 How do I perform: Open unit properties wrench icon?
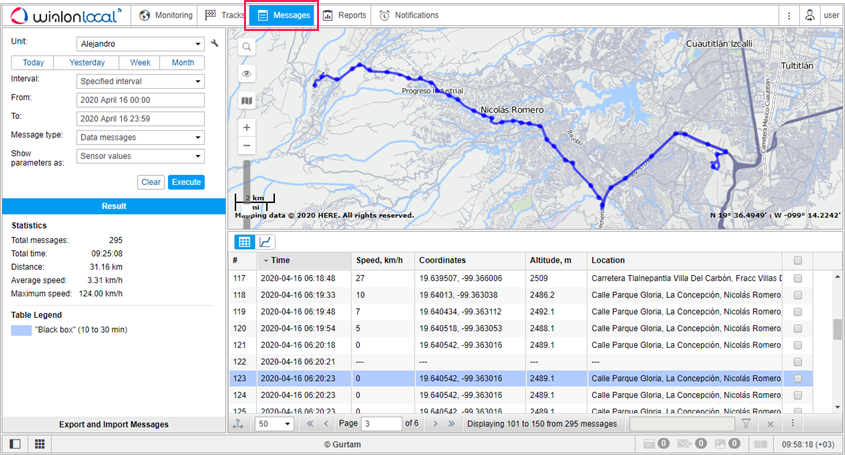pyautogui.click(x=215, y=44)
